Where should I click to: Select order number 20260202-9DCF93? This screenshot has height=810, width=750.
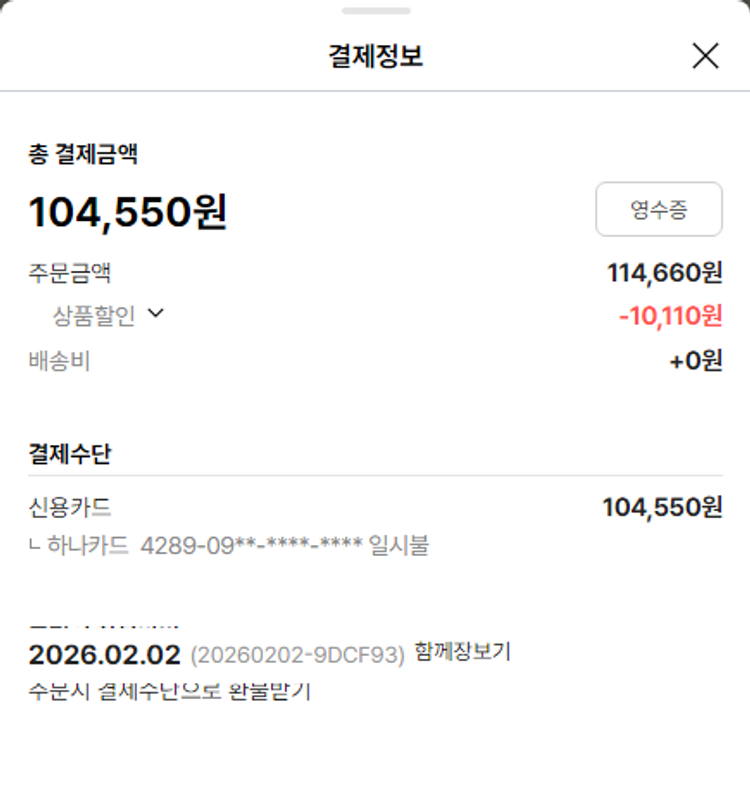[x=297, y=655]
